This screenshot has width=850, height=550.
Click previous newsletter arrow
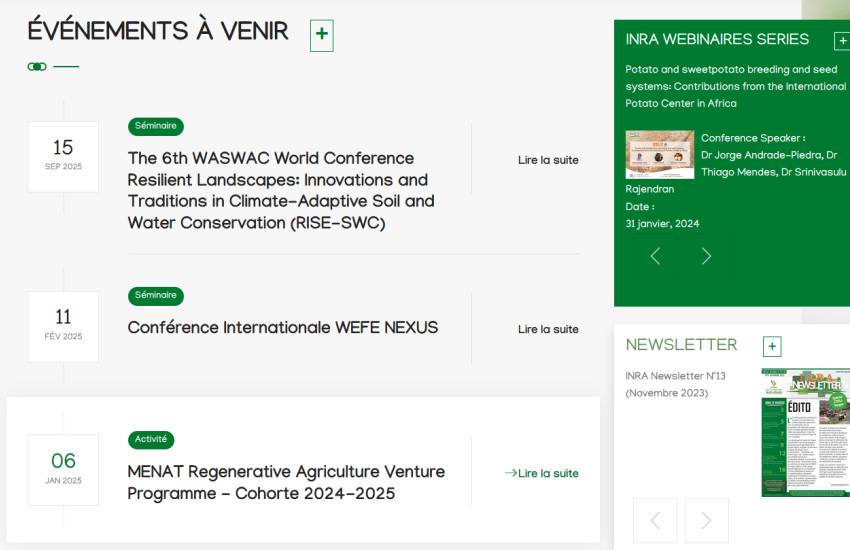[x=655, y=520]
